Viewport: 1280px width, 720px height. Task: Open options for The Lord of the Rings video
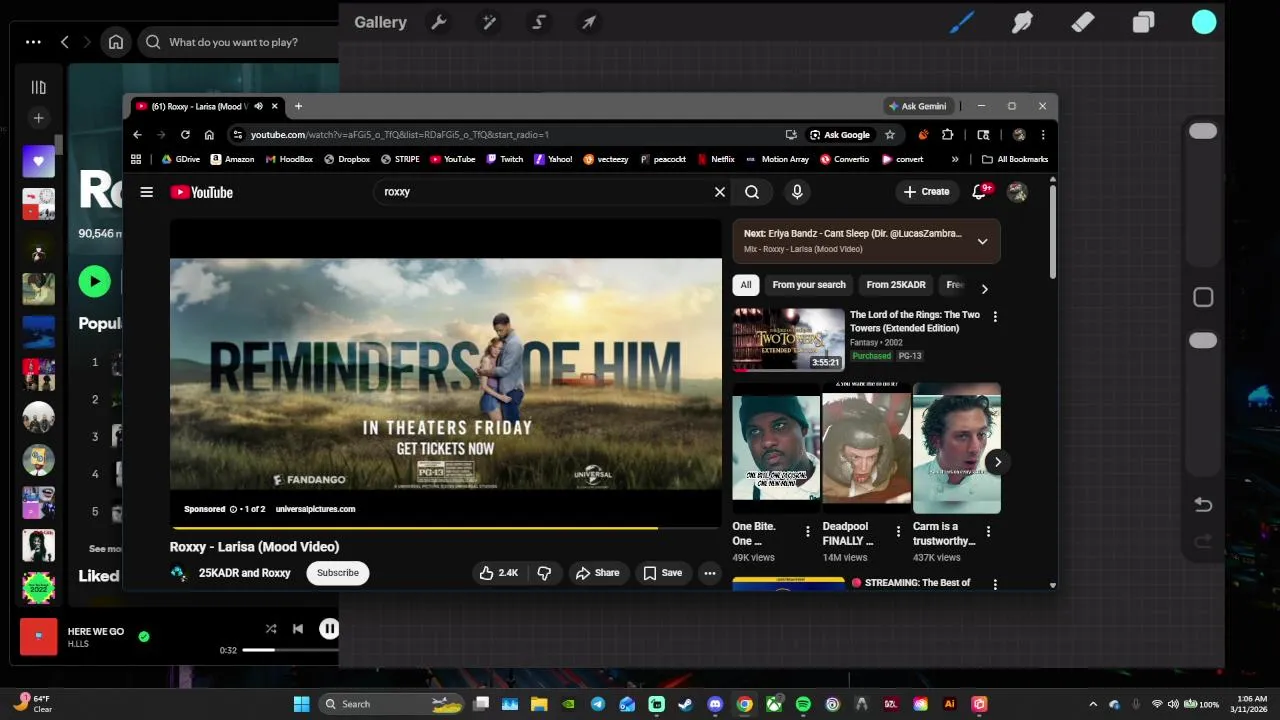[994, 317]
